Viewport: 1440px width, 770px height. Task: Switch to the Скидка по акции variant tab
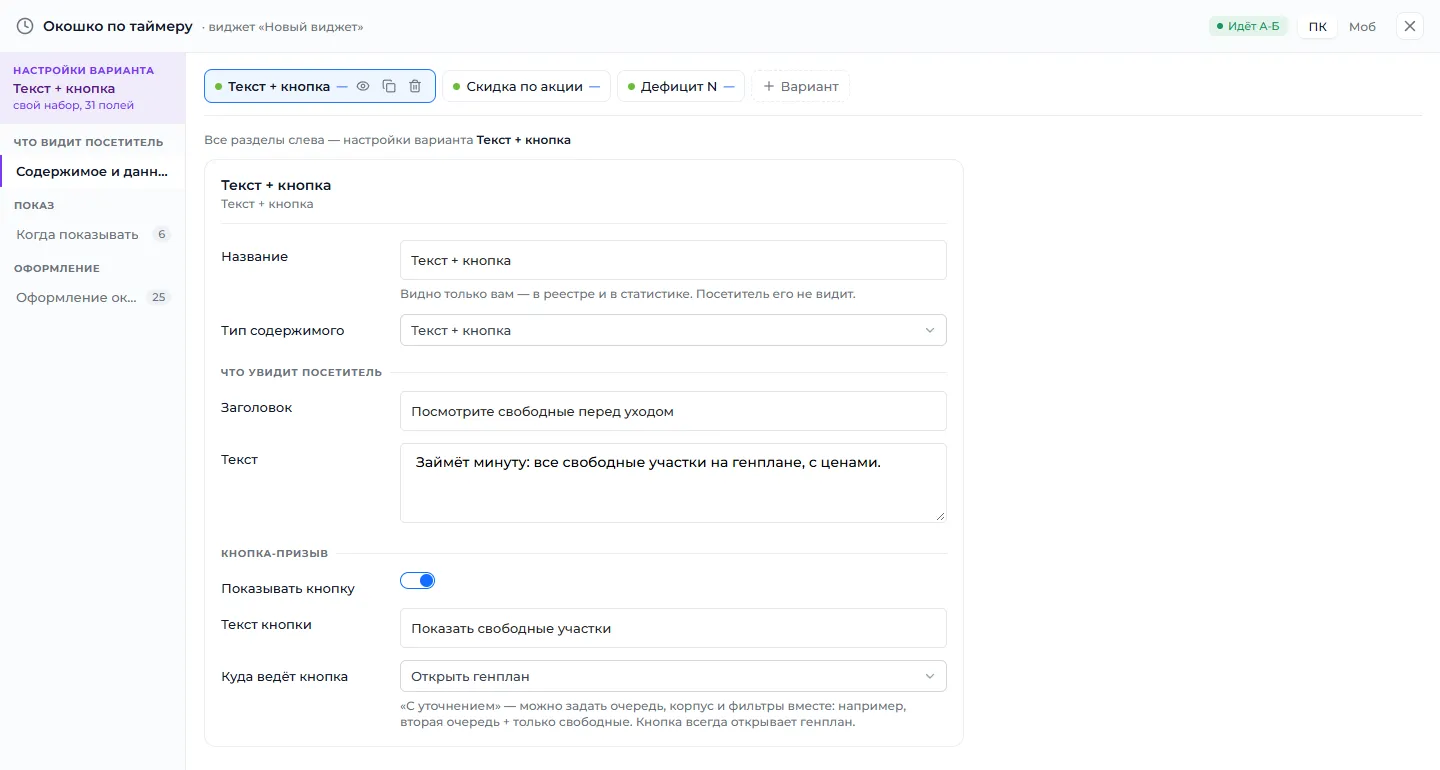[526, 86]
